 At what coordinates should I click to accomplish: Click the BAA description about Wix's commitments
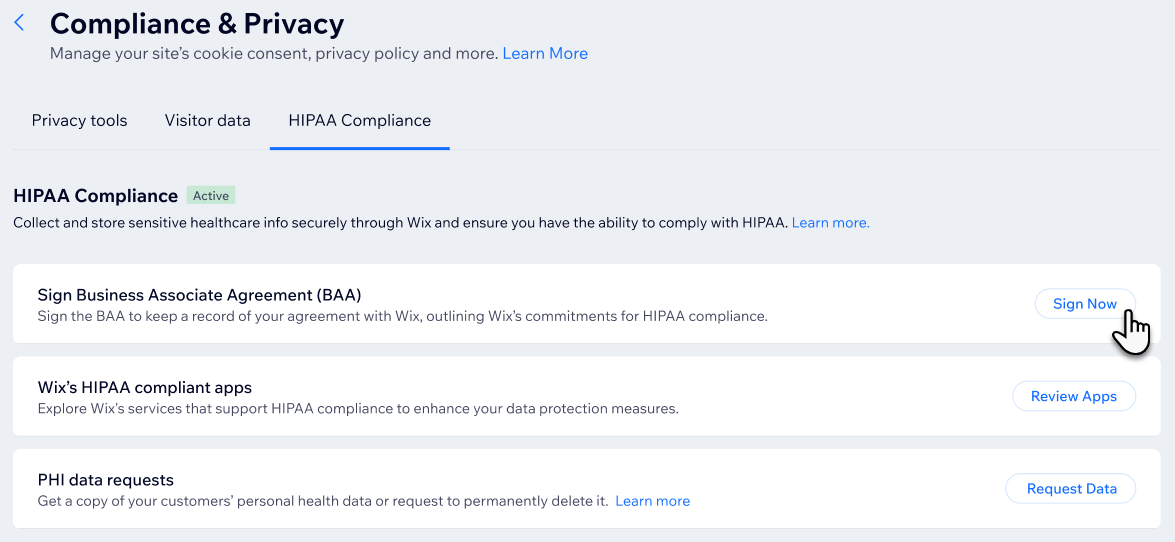[x=402, y=316]
